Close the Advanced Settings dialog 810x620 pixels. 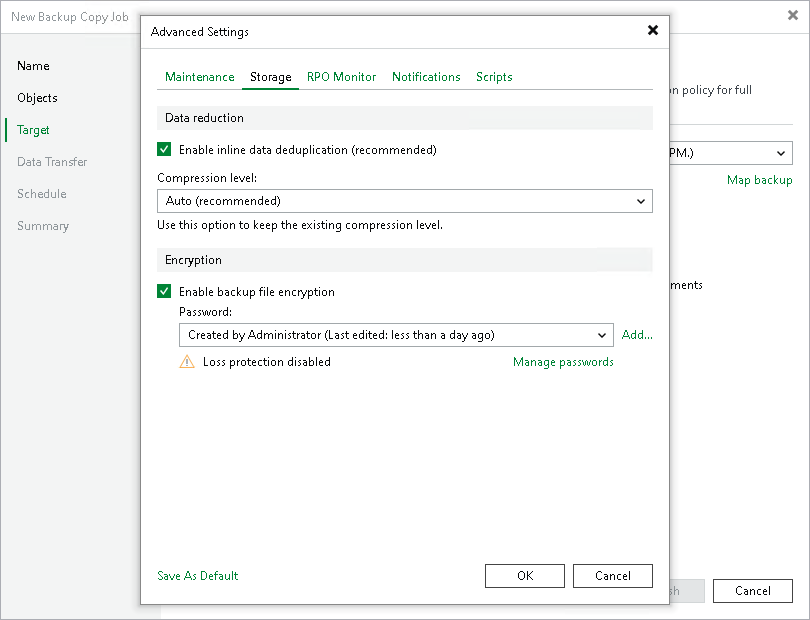(653, 30)
